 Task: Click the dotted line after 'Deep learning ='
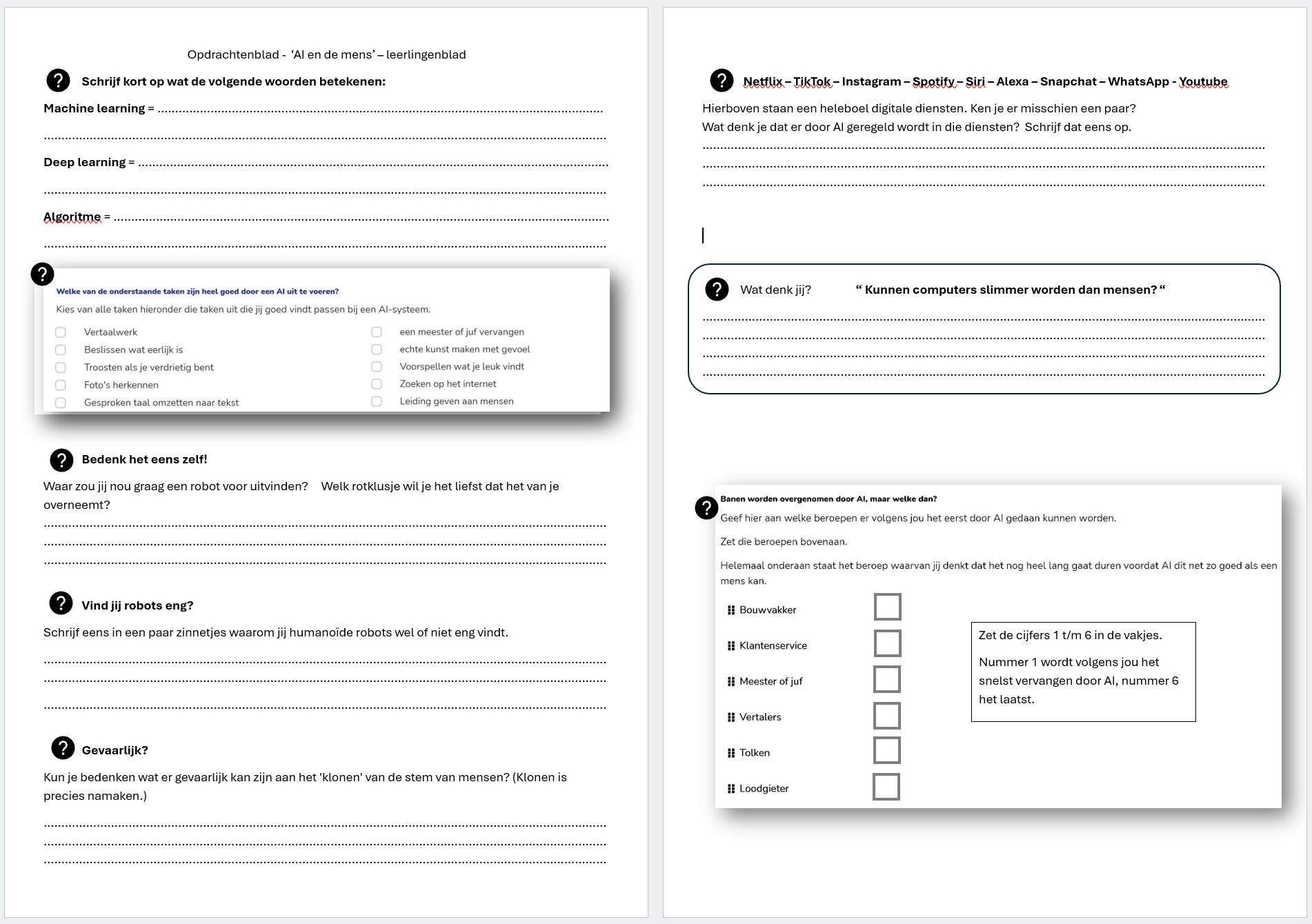pyautogui.click(x=372, y=164)
